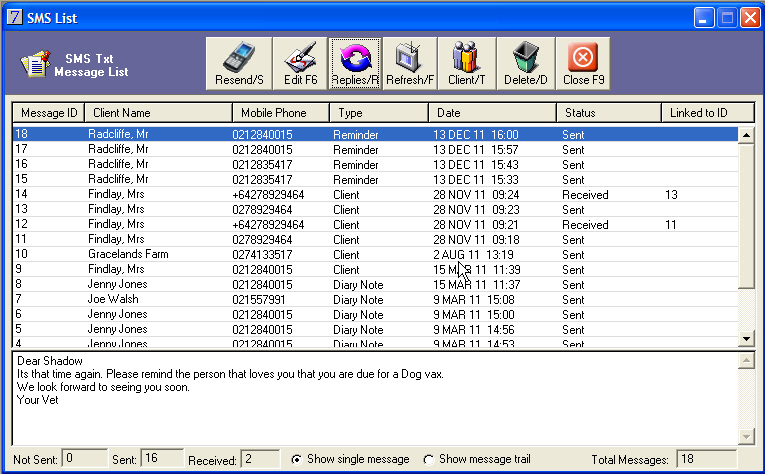Select the Gracelands Farm message row
This screenshot has height=474, width=765.
(x=375, y=255)
